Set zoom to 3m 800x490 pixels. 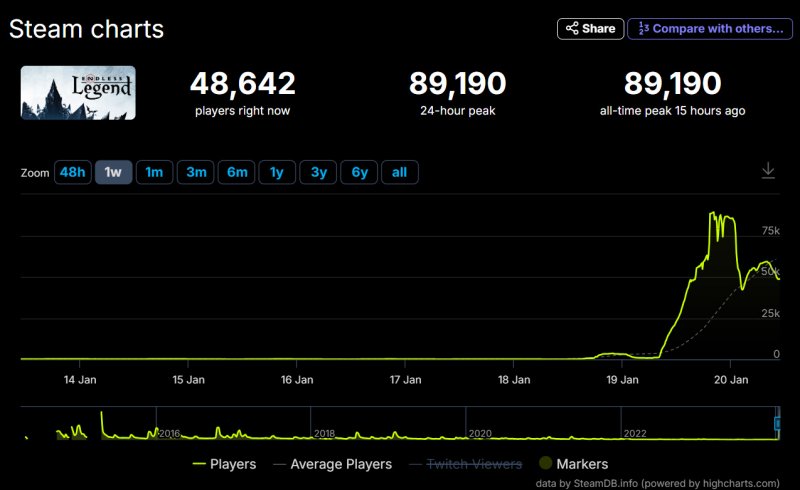click(x=195, y=172)
